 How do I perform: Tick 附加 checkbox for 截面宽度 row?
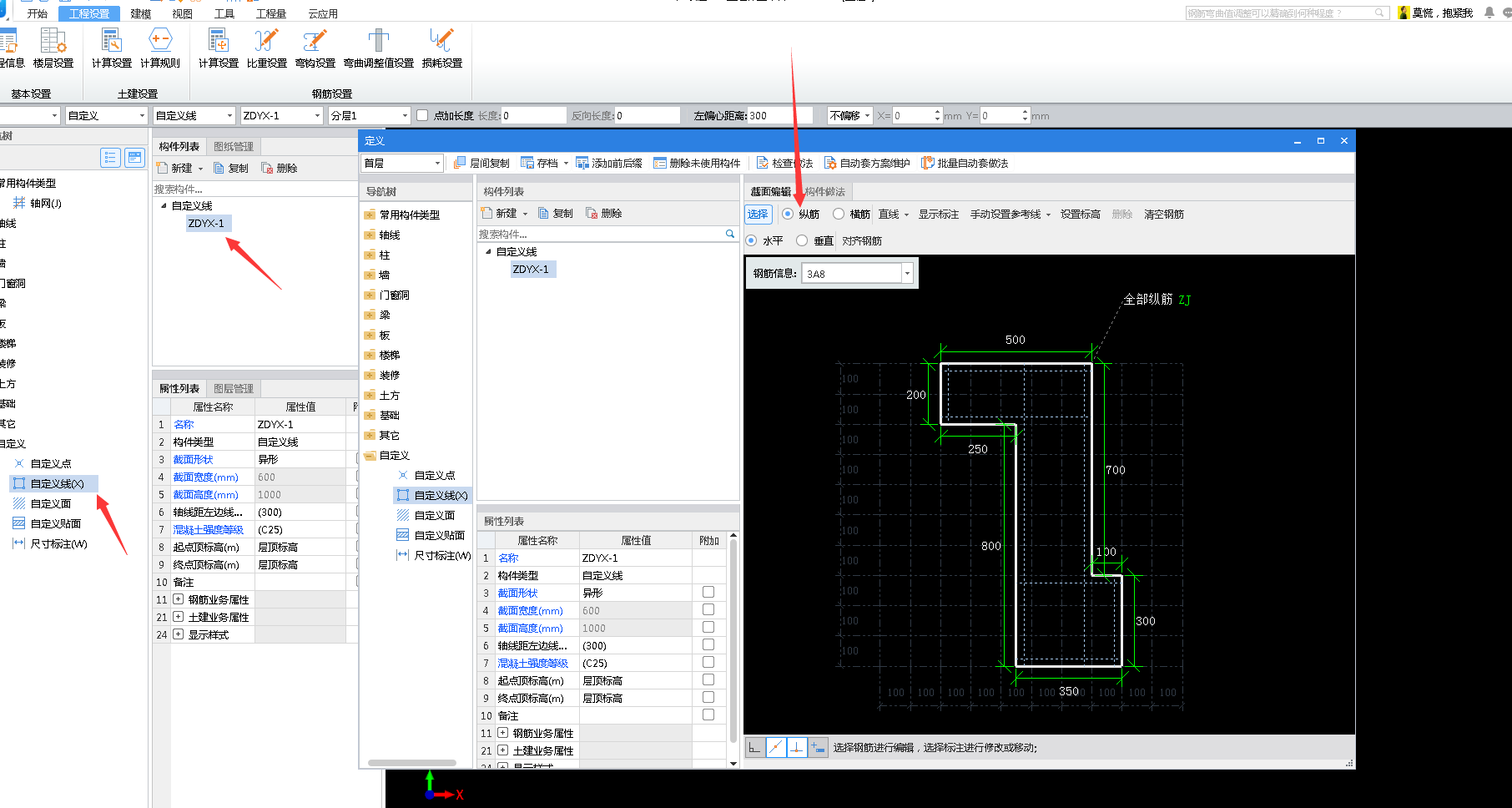(708, 609)
